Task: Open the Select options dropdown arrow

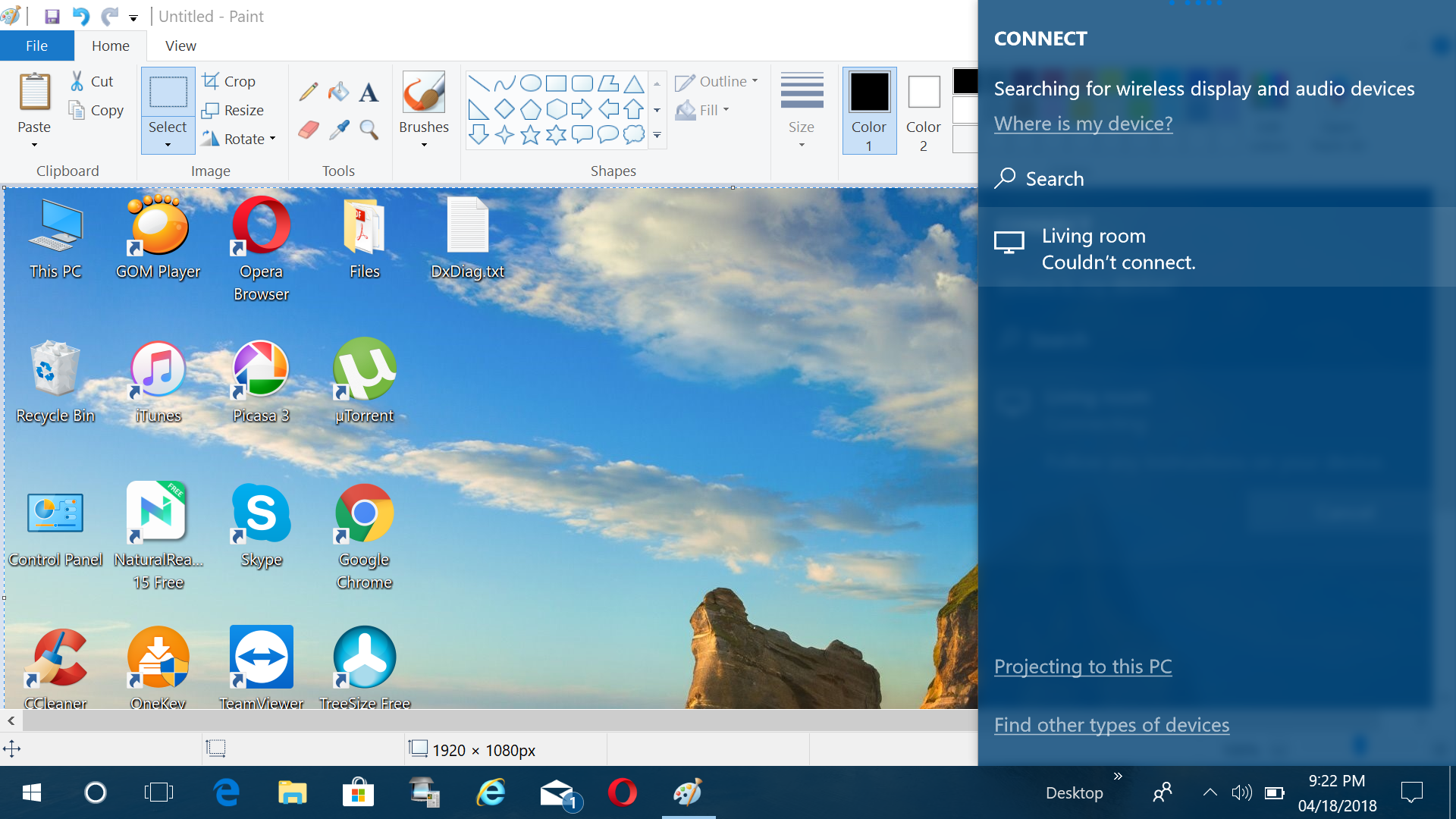Action: pyautogui.click(x=168, y=145)
